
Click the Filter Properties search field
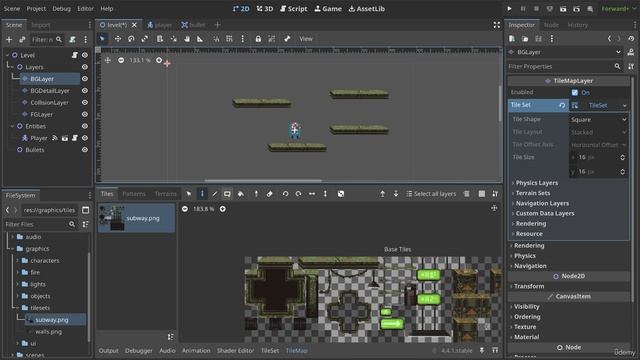coord(564,66)
